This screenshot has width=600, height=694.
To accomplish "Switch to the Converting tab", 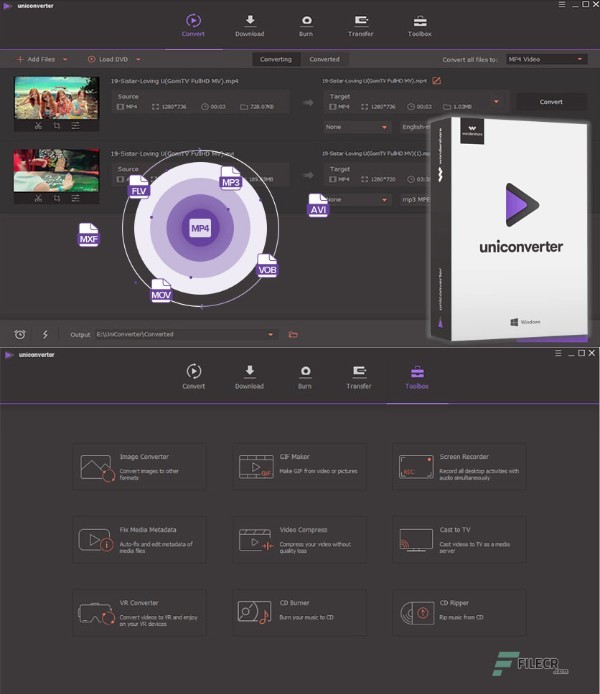I will [x=276, y=59].
